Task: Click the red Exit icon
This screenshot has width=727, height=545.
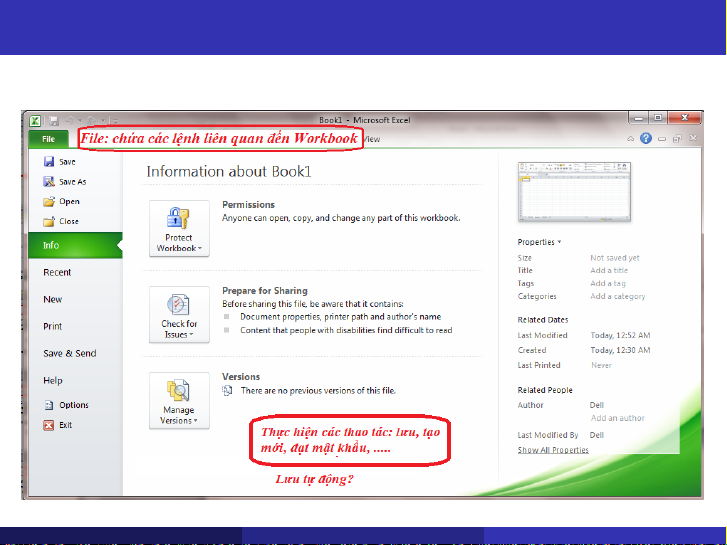Action: [49, 425]
